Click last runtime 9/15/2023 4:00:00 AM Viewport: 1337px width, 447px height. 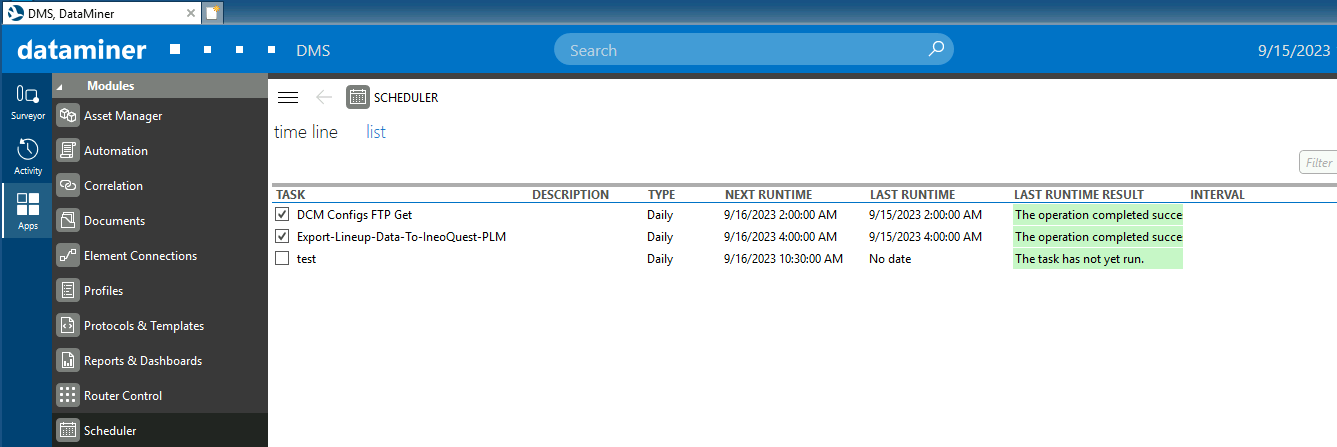(925, 237)
